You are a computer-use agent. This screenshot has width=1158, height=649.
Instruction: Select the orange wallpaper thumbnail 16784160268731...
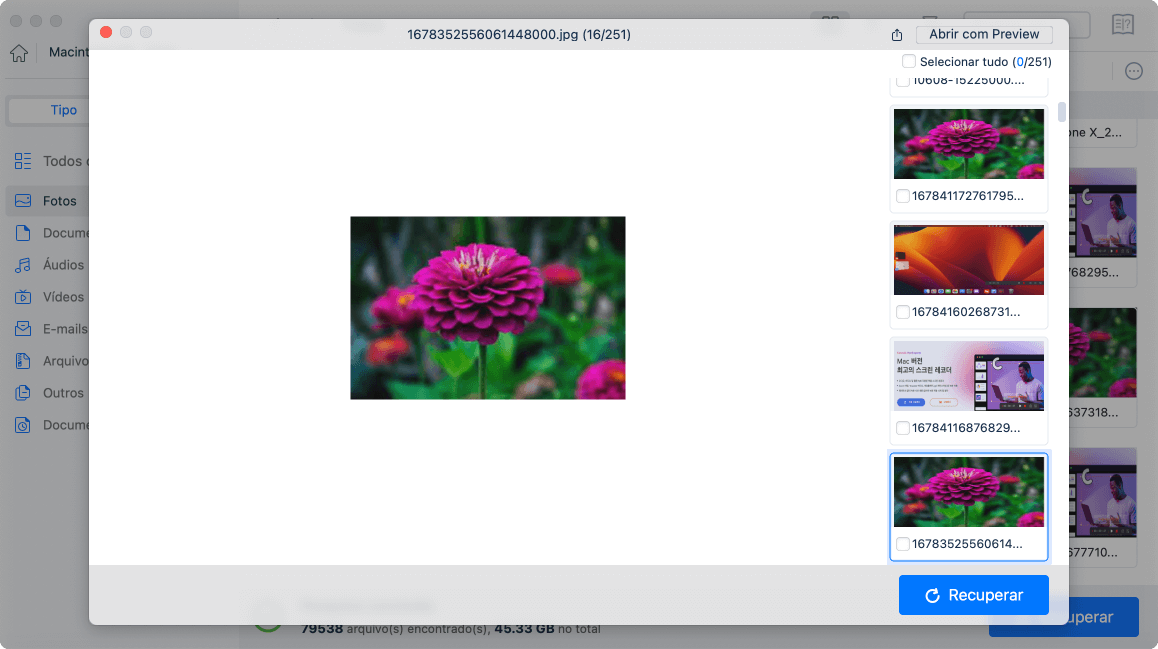969,260
